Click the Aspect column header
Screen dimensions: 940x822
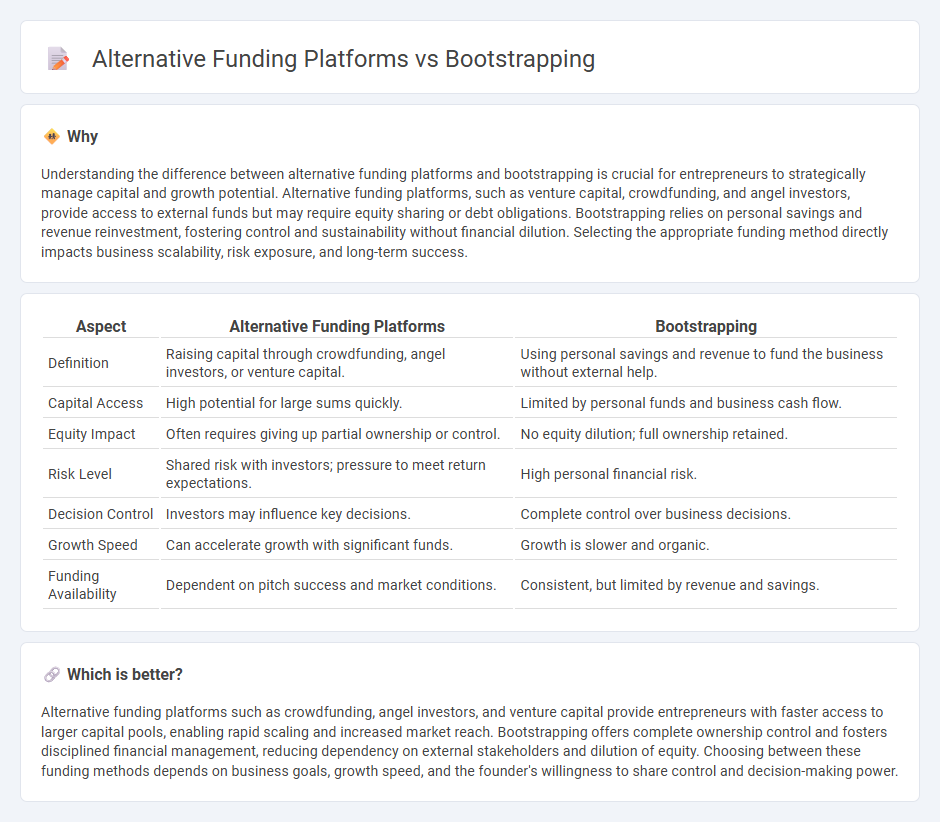pyautogui.click(x=101, y=326)
